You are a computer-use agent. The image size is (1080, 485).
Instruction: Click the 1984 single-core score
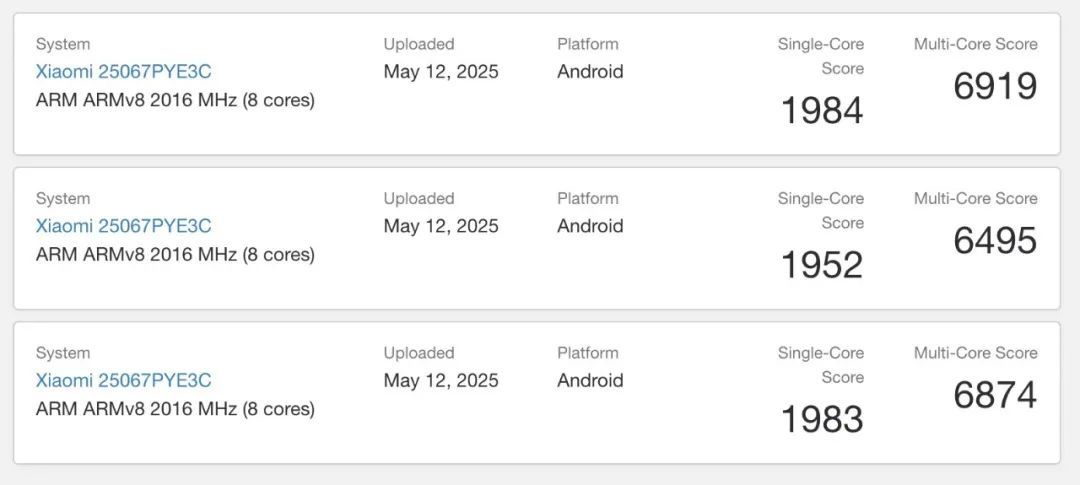[821, 111]
